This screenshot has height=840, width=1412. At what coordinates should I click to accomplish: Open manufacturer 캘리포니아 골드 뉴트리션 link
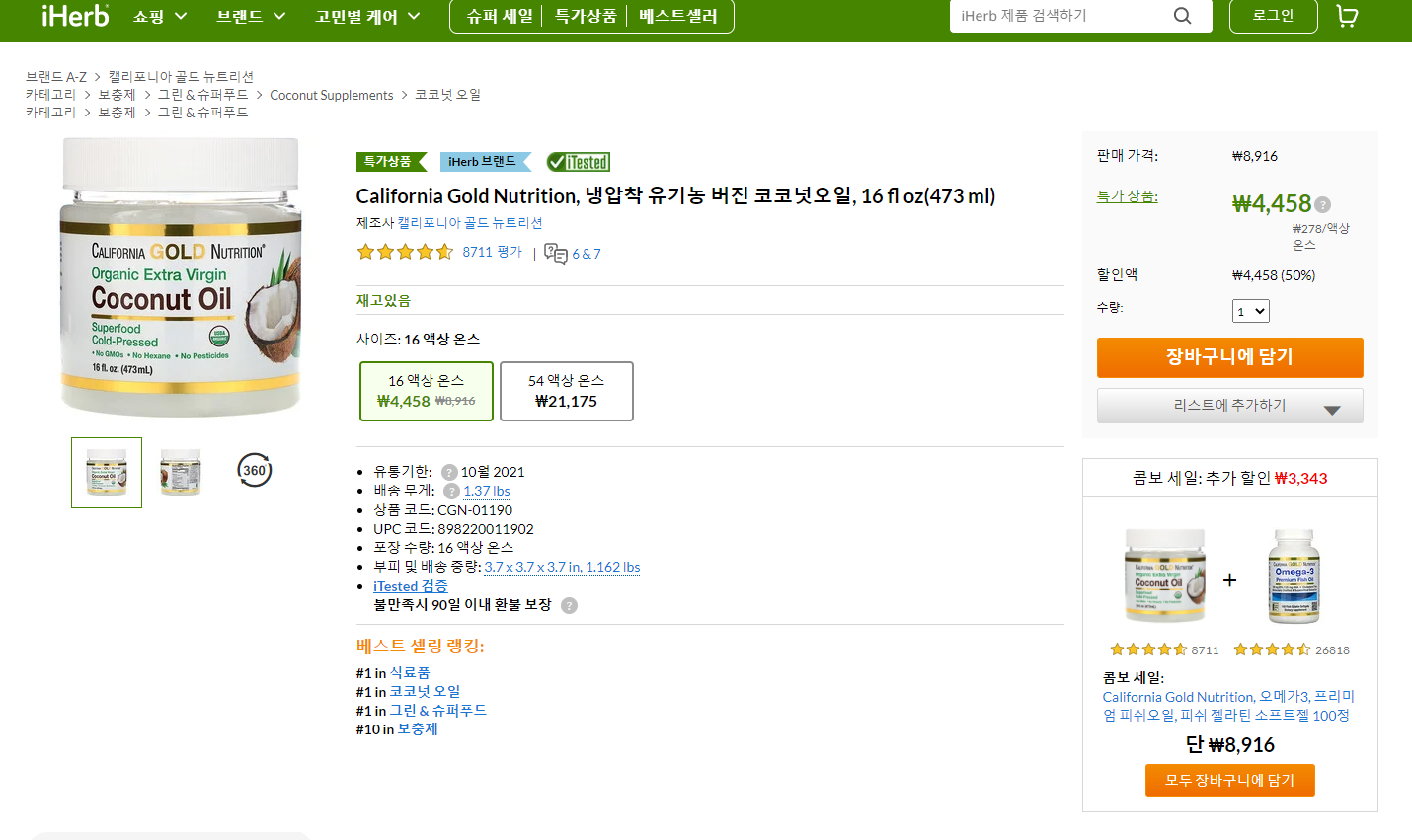pos(470,223)
